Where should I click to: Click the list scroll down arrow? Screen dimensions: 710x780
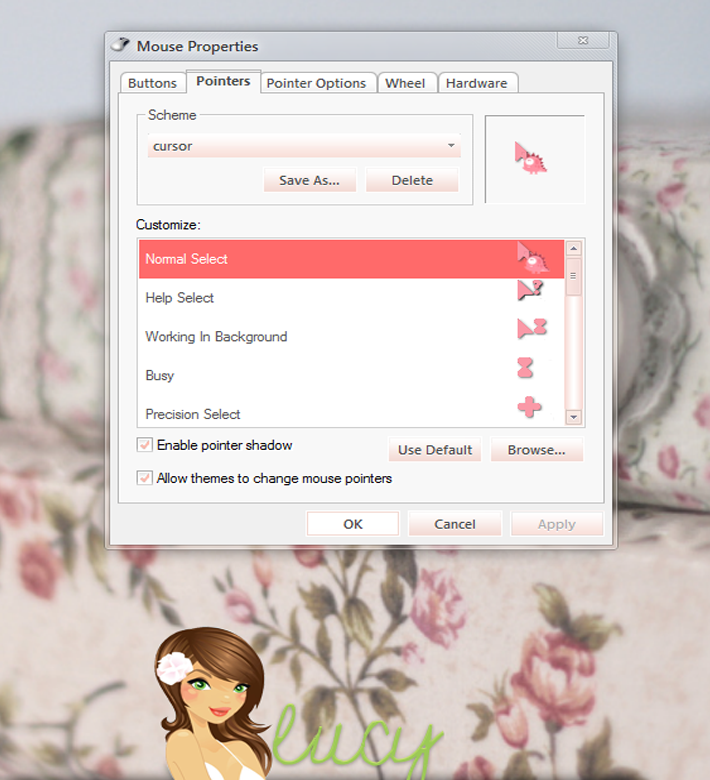[574, 417]
